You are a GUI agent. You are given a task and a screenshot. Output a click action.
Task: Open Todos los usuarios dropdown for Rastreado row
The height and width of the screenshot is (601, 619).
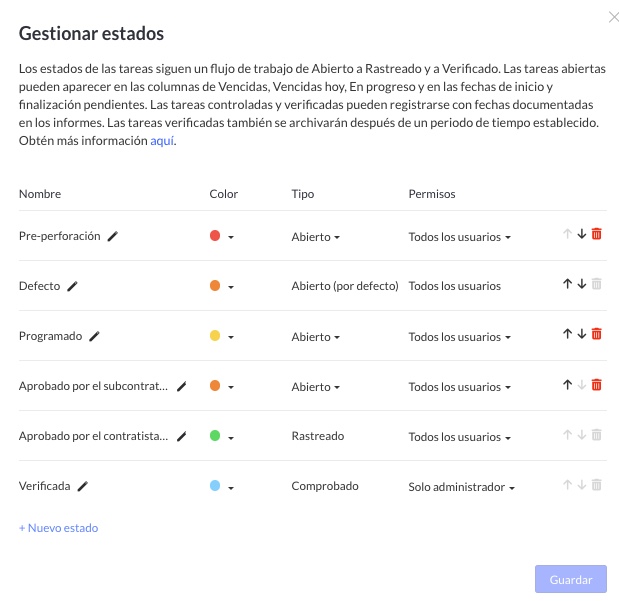460,437
